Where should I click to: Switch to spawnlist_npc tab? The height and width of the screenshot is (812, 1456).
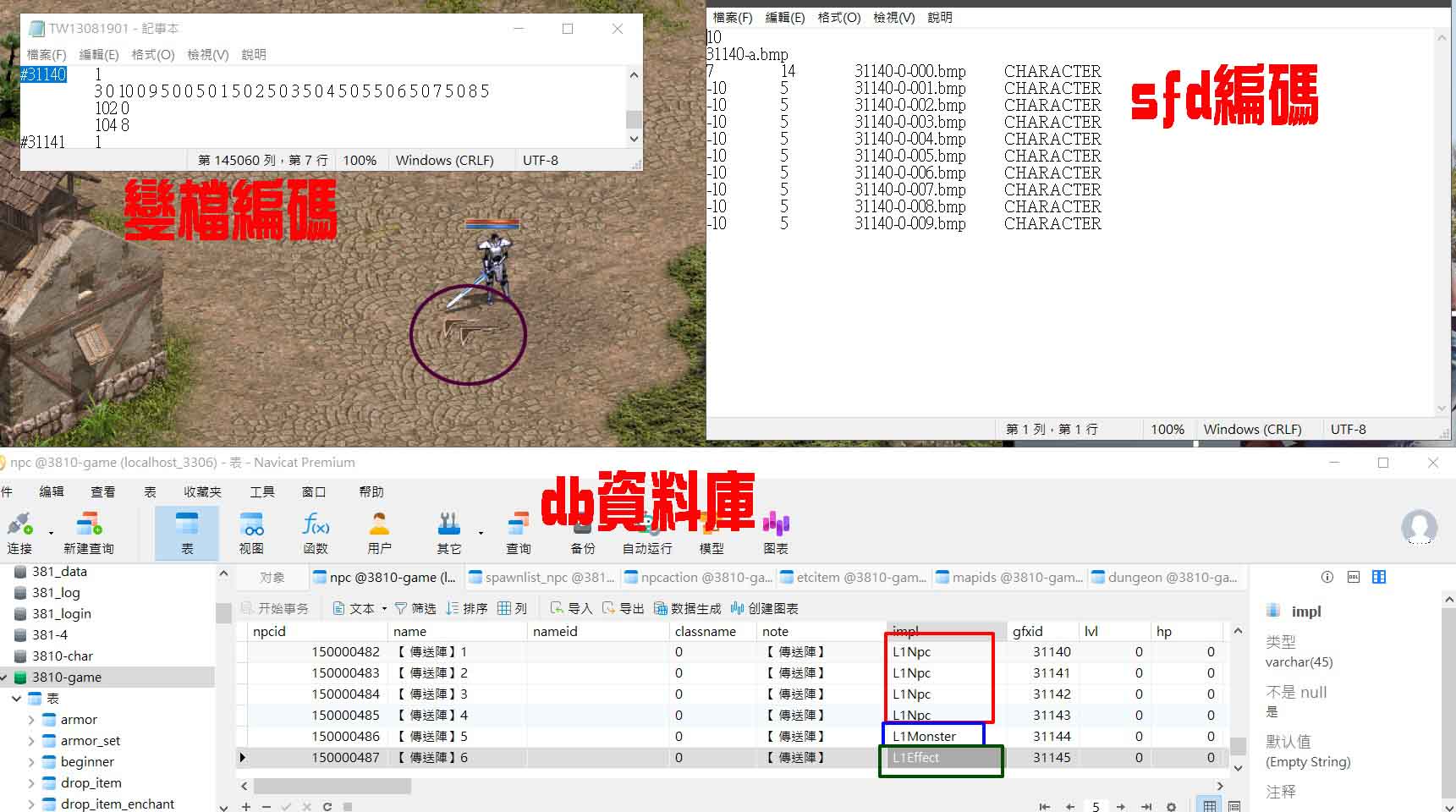click(541, 577)
